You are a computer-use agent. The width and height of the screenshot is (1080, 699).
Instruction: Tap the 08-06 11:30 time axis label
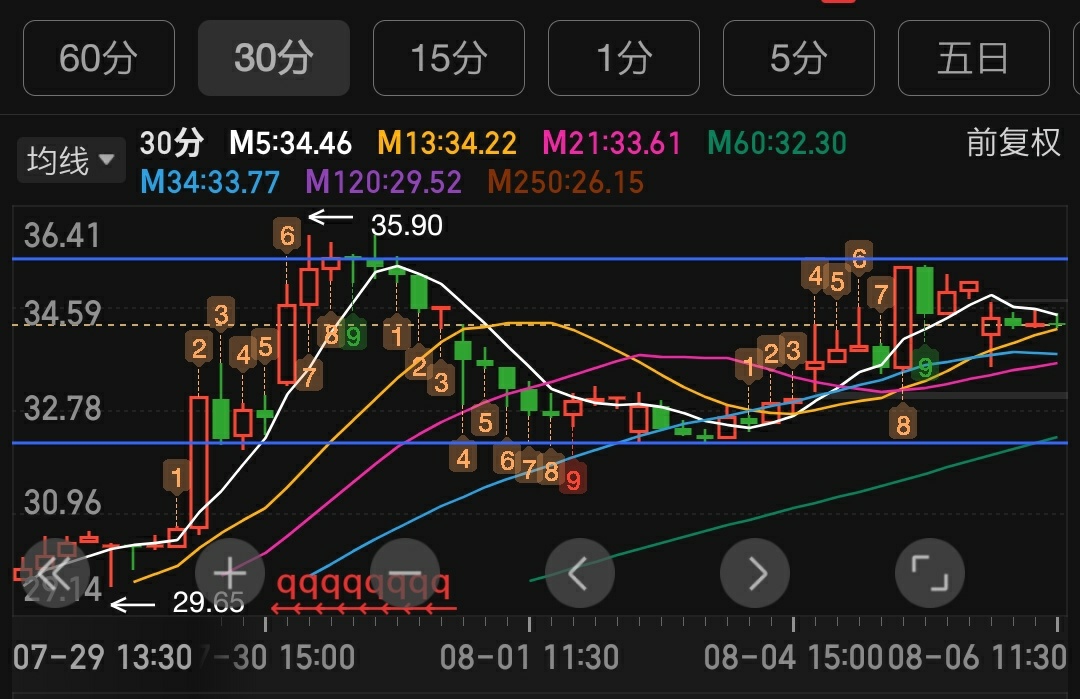click(977, 657)
